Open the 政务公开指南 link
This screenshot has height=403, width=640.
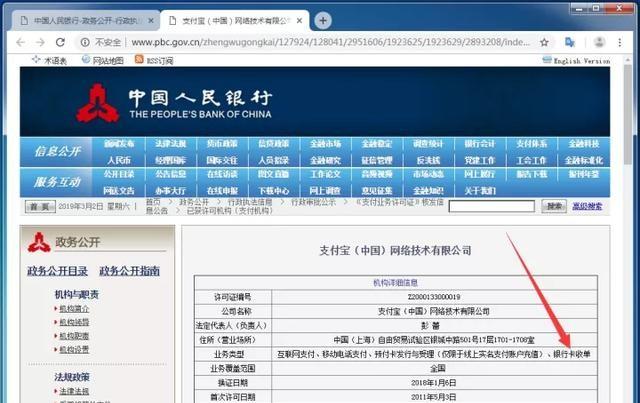pyautogui.click(x=129, y=271)
